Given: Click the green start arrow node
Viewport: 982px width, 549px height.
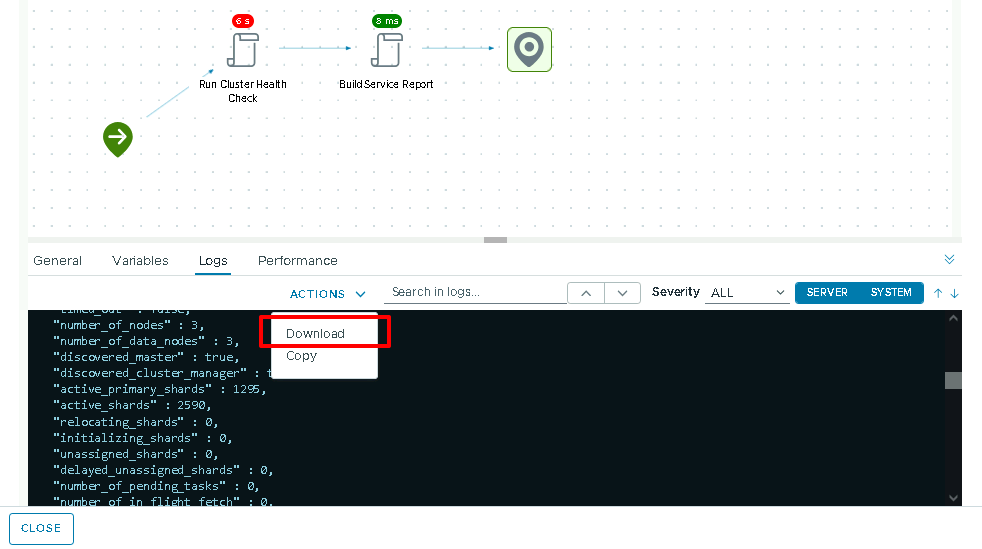Looking at the screenshot, I should point(118,138).
